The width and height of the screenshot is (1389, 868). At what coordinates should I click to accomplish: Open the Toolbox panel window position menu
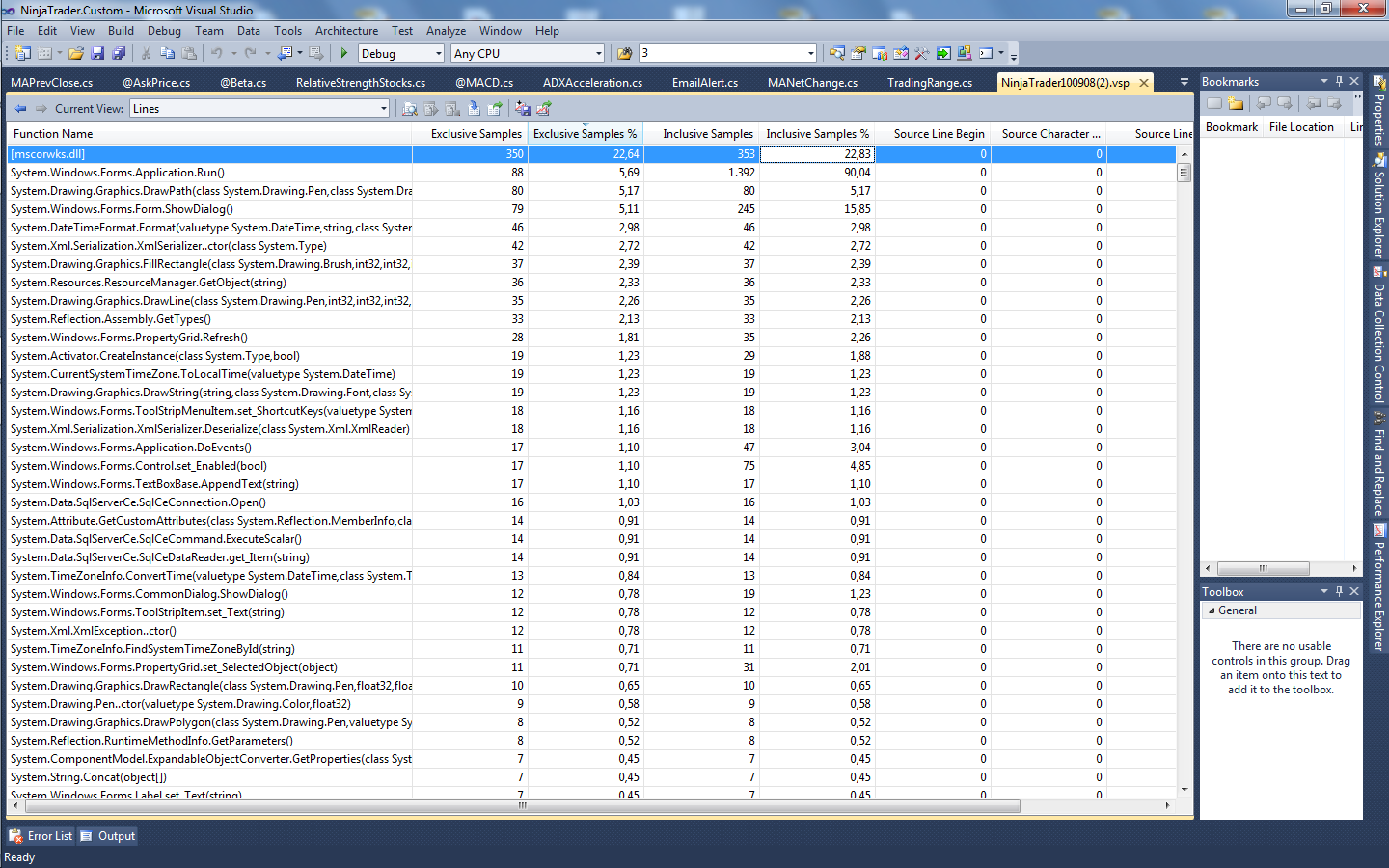point(1324,591)
